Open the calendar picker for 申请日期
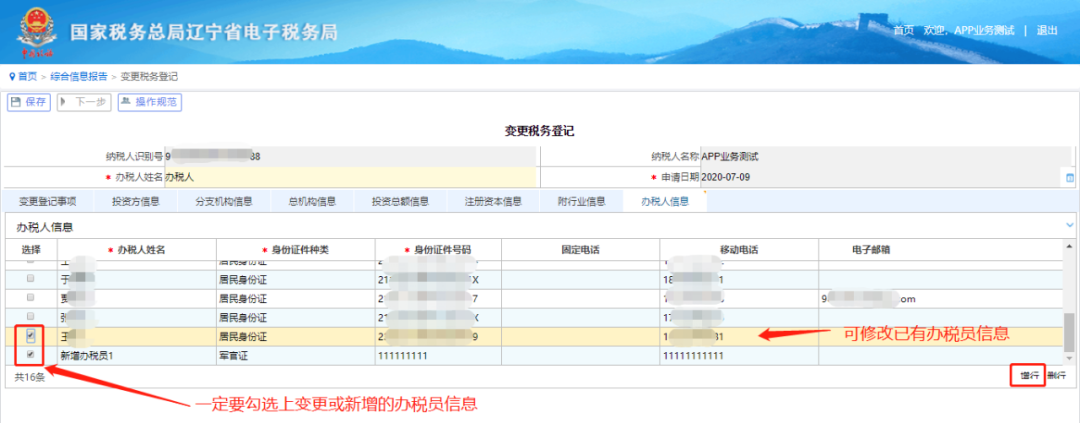This screenshot has height=423, width=1080. [x=1070, y=178]
